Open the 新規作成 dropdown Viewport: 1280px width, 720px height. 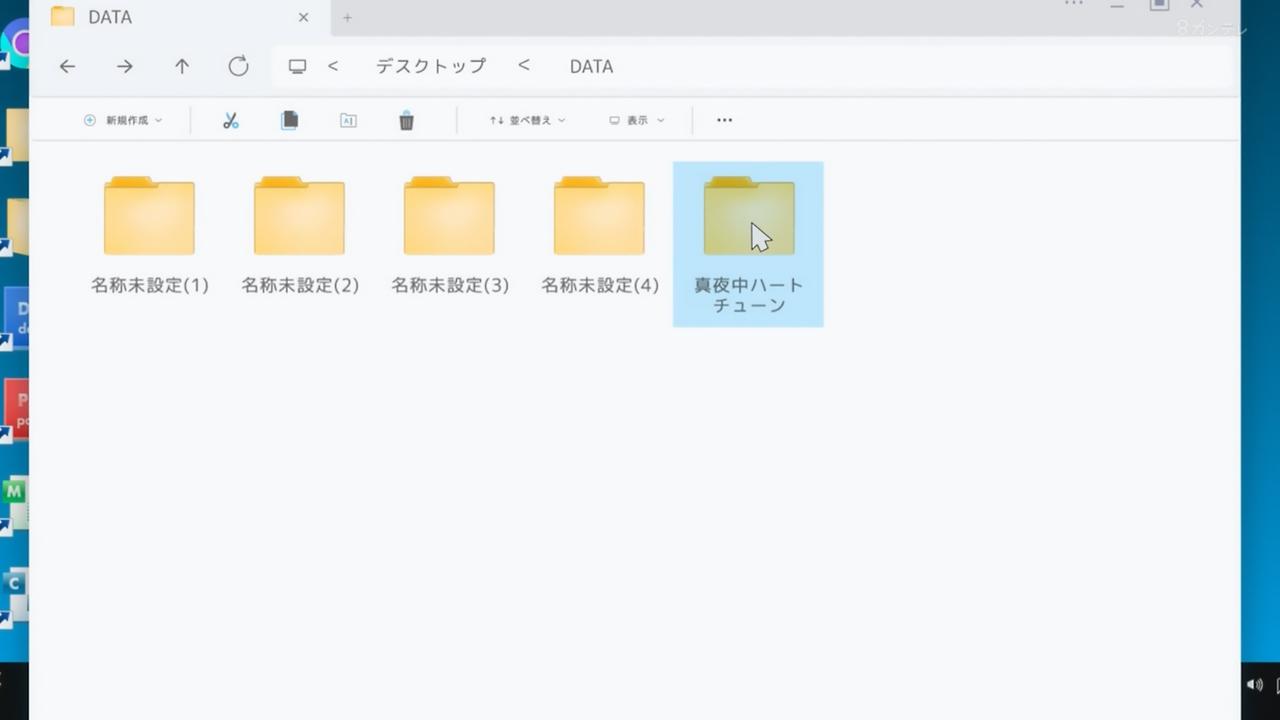[x=122, y=120]
